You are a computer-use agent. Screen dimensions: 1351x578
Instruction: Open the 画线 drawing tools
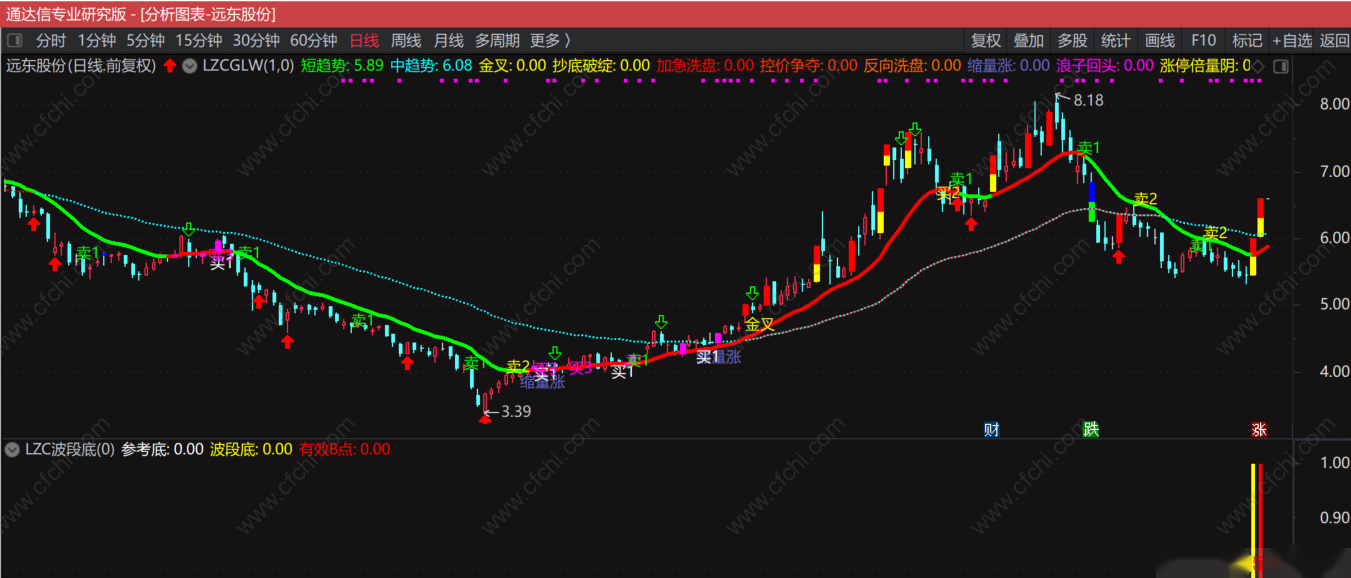point(1159,41)
